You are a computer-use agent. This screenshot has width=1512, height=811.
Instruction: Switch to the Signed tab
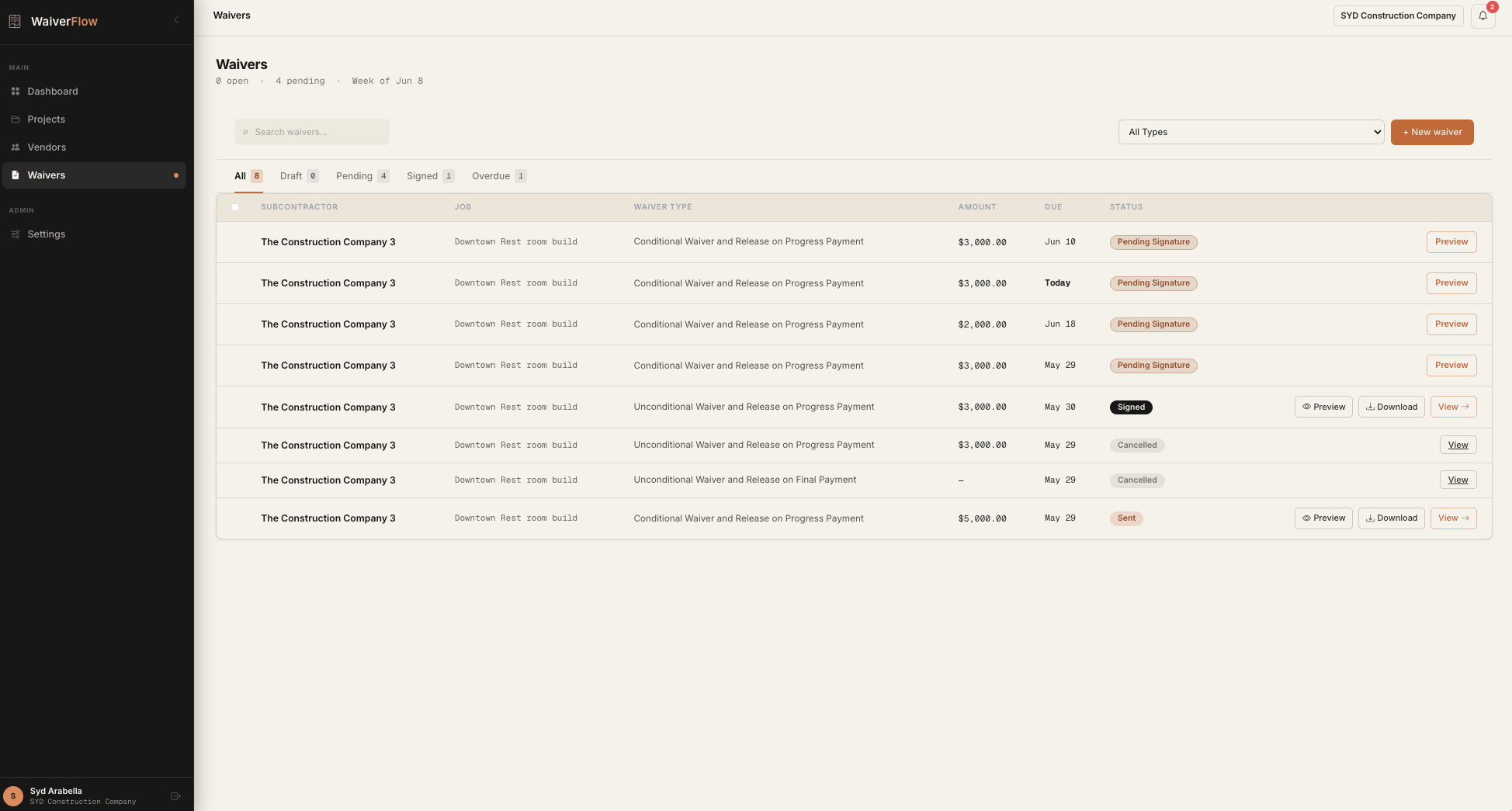[430, 176]
